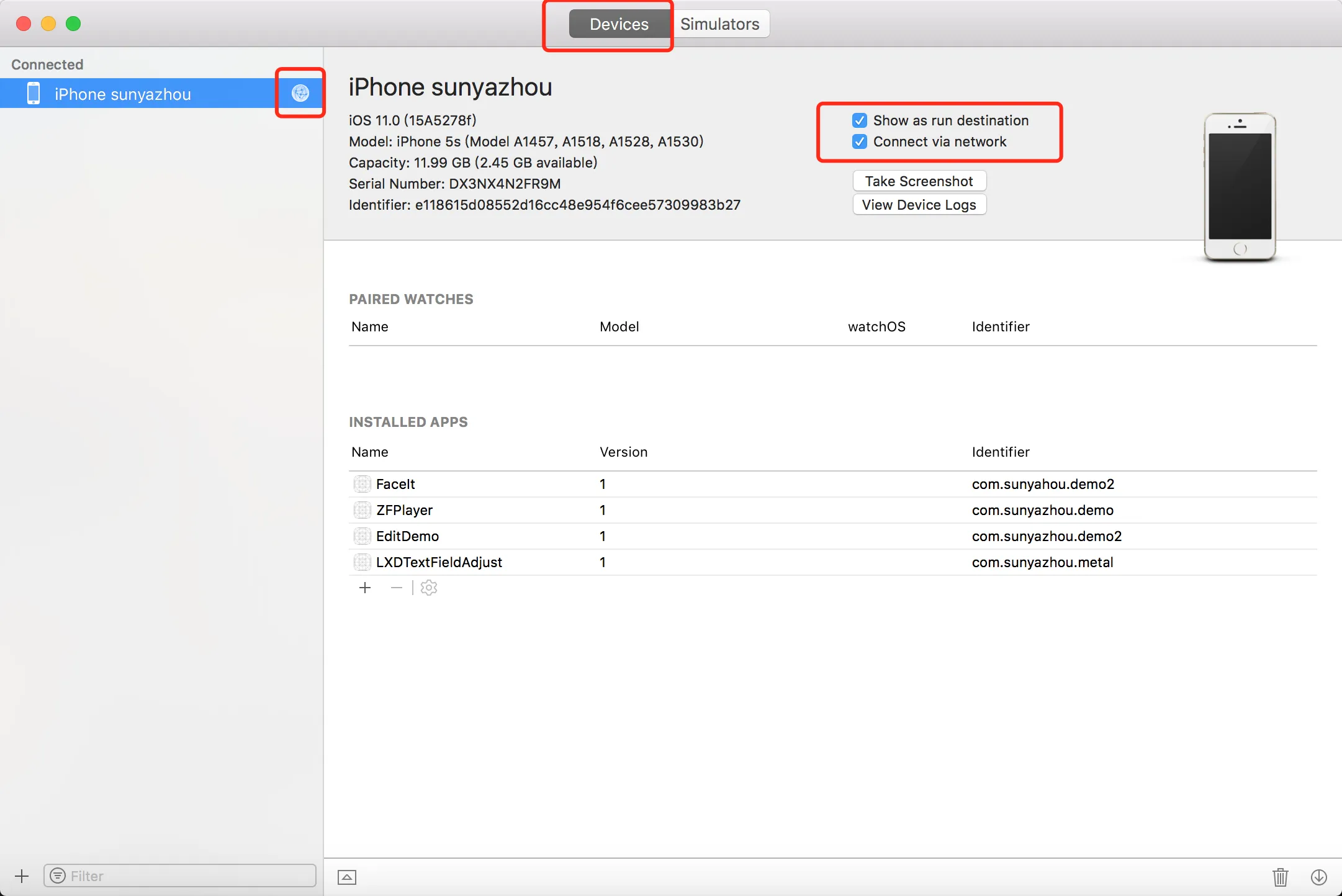Image resolution: width=1342 pixels, height=896 pixels.
Task: Open the gear actions menu for apps
Action: click(429, 588)
